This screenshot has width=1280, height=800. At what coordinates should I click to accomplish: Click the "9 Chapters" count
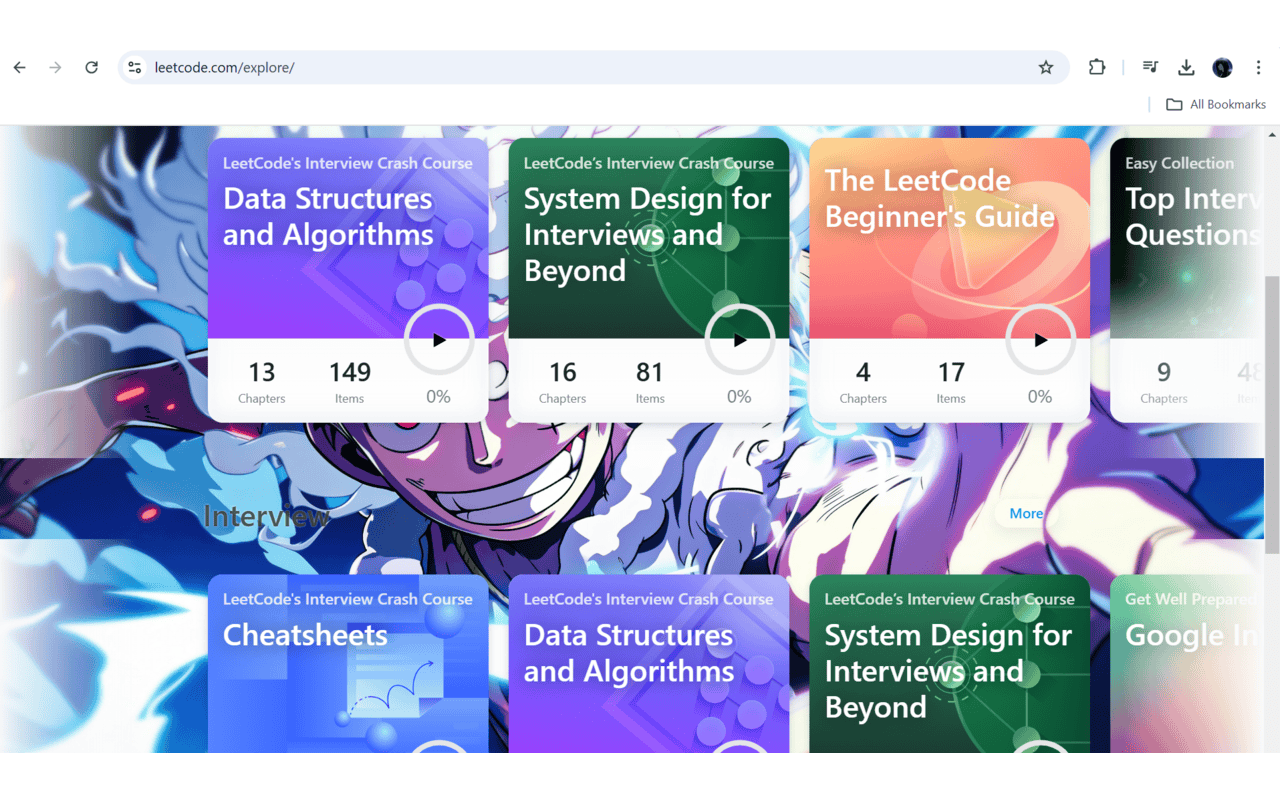[1164, 382]
